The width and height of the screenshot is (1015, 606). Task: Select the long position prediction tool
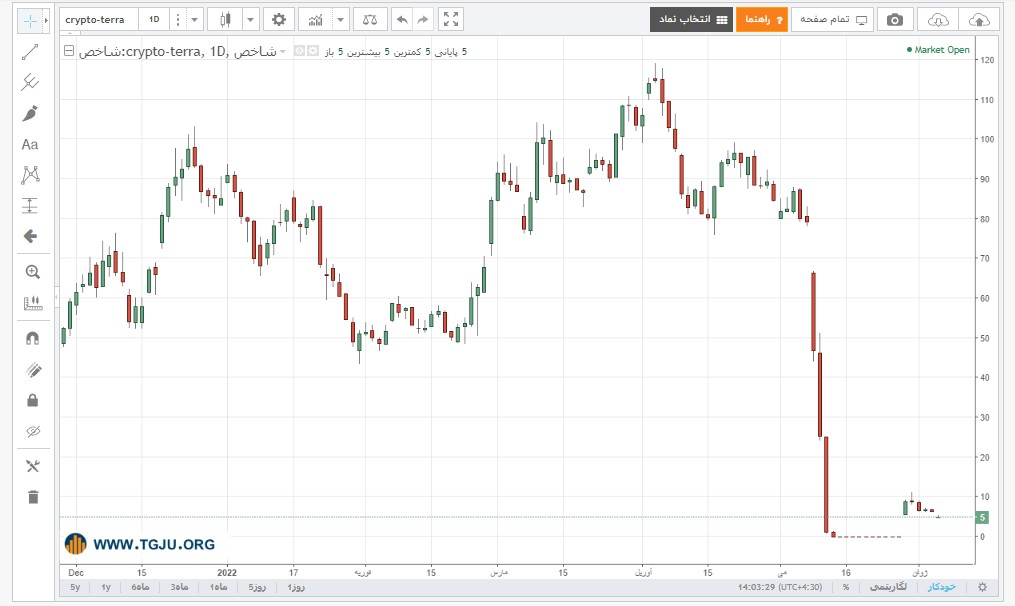30,206
